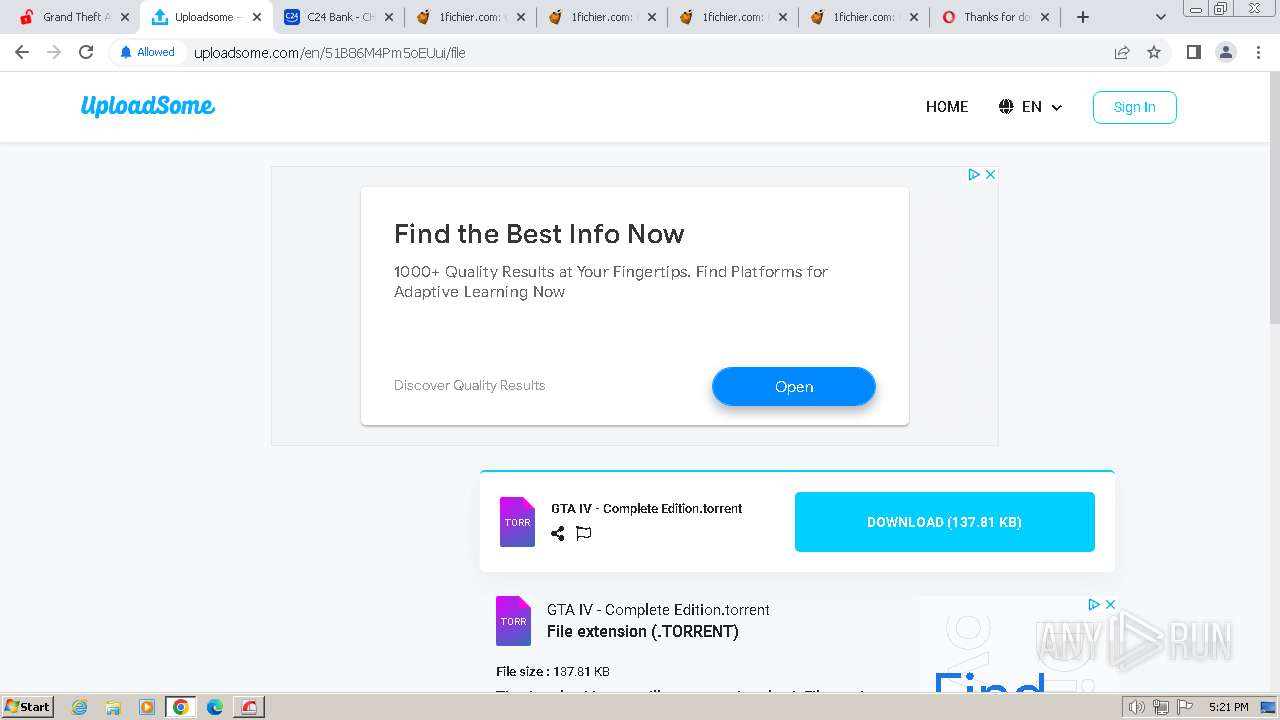
Task: Open the browser side panel icon
Action: point(1193,52)
